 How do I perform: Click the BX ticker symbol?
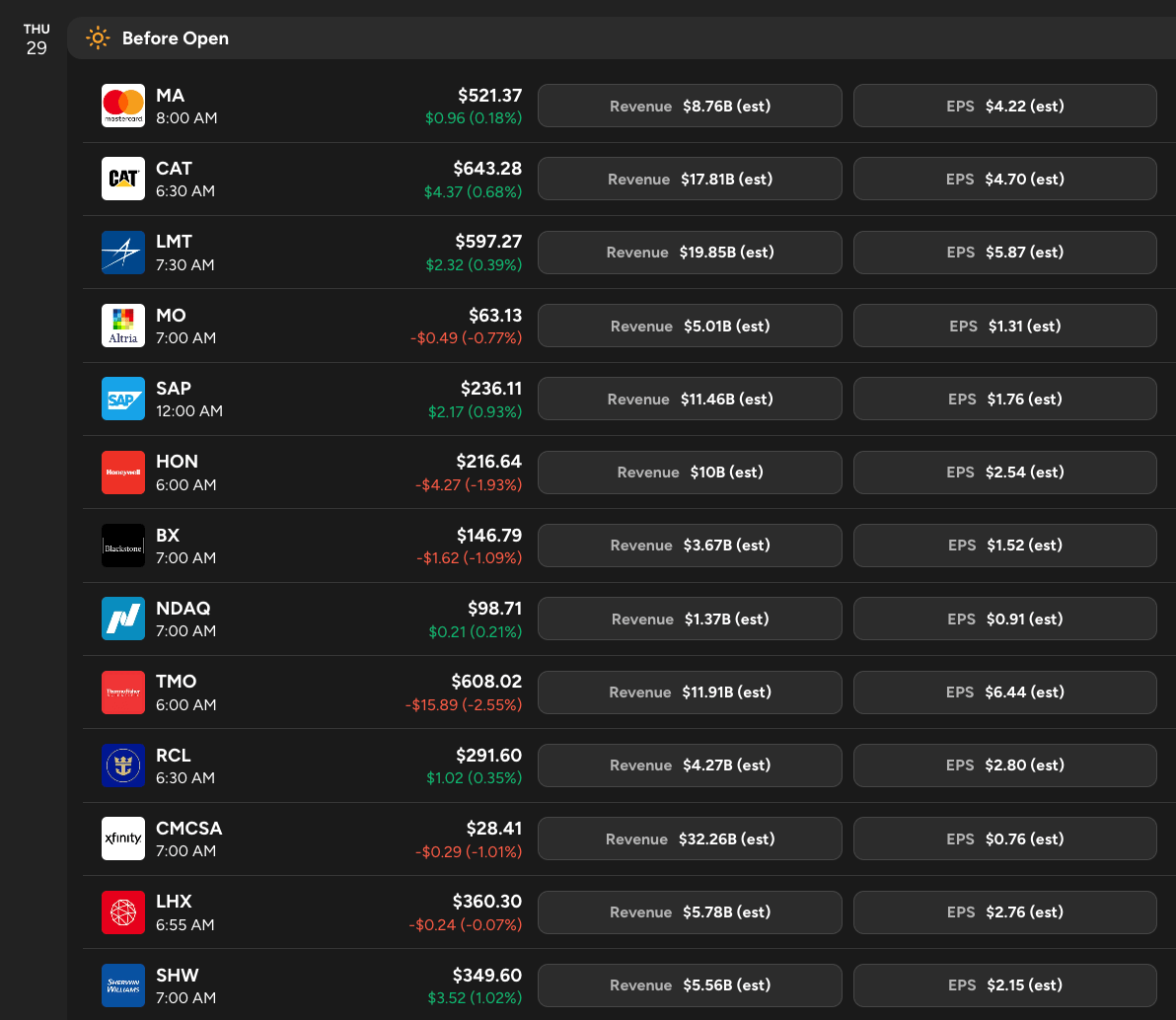[168, 535]
